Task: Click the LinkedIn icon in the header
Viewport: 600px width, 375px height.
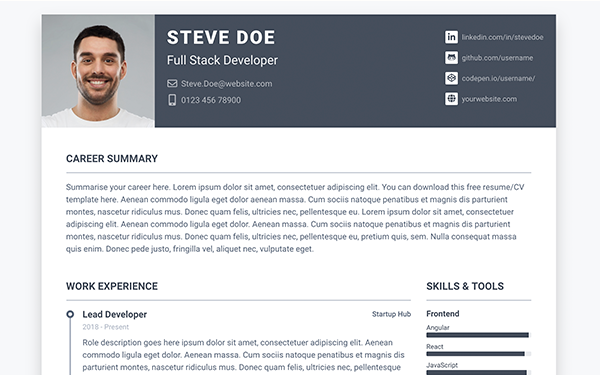Action: click(x=451, y=37)
